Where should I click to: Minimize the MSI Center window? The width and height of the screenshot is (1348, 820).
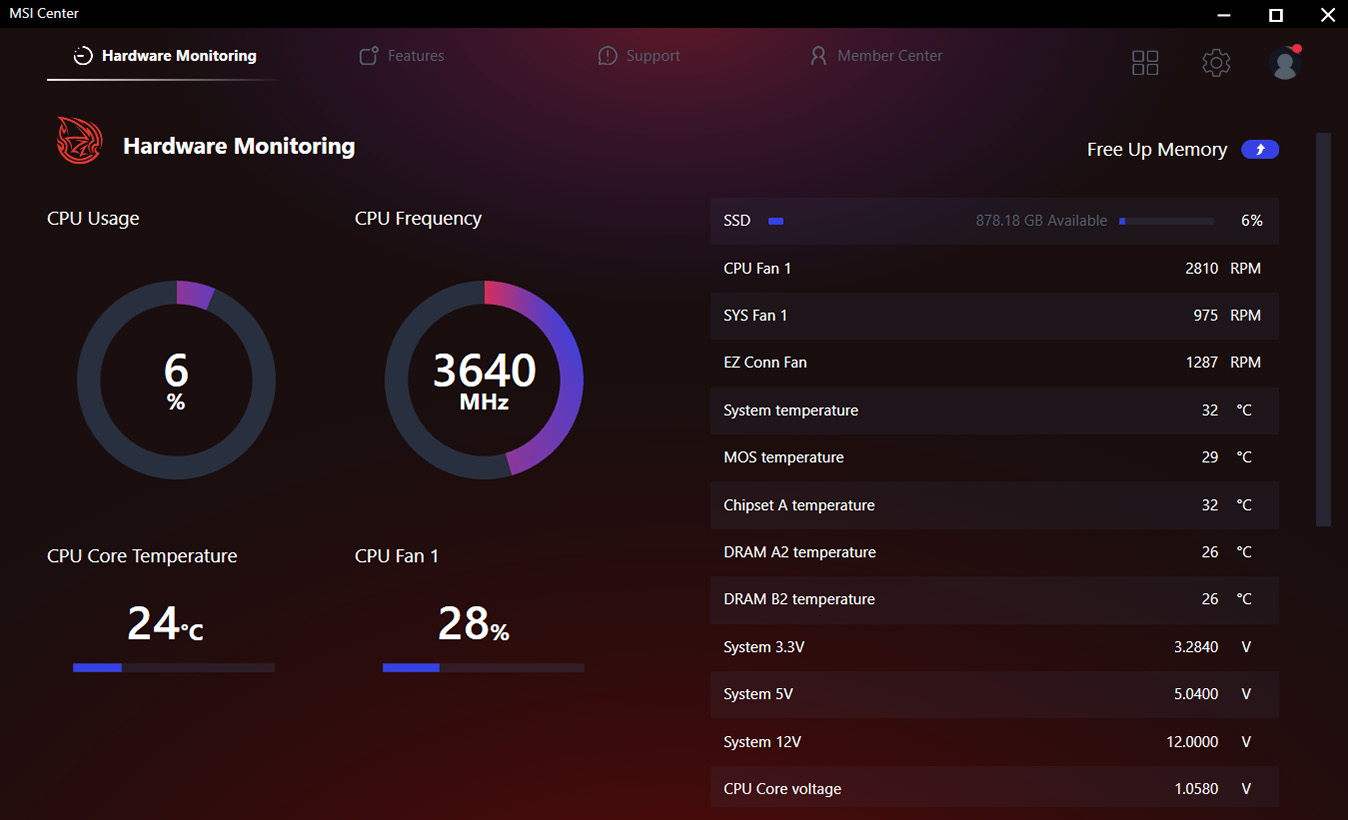[1225, 14]
